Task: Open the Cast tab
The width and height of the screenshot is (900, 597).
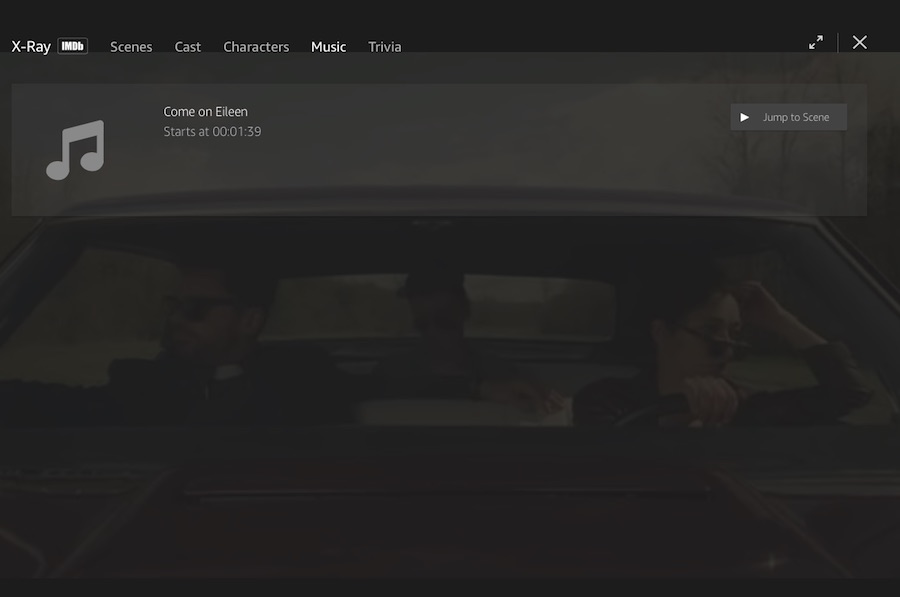Action: click(x=188, y=47)
